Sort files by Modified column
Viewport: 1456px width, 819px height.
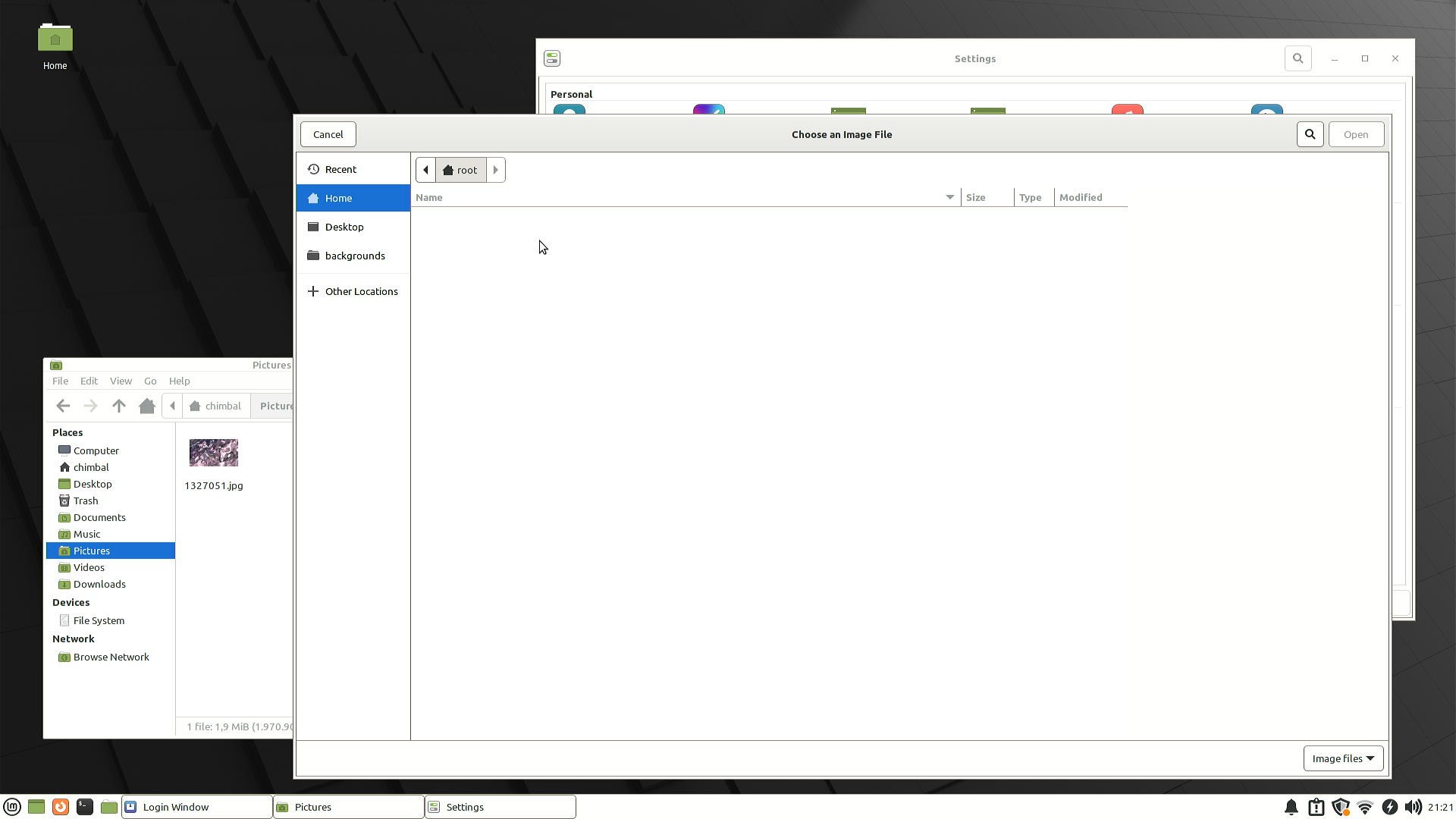click(x=1081, y=197)
